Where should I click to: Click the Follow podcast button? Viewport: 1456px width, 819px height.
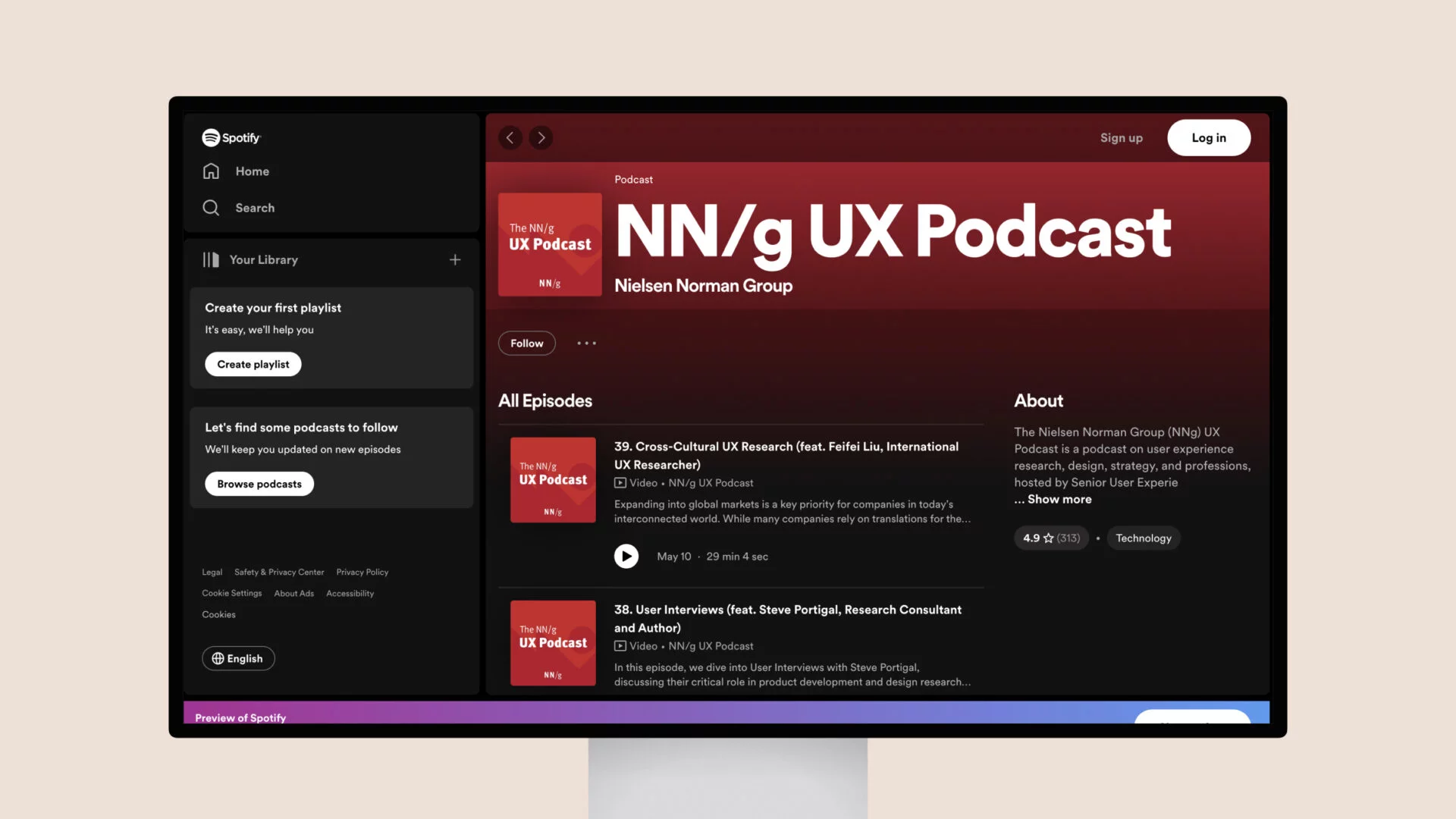527,342
